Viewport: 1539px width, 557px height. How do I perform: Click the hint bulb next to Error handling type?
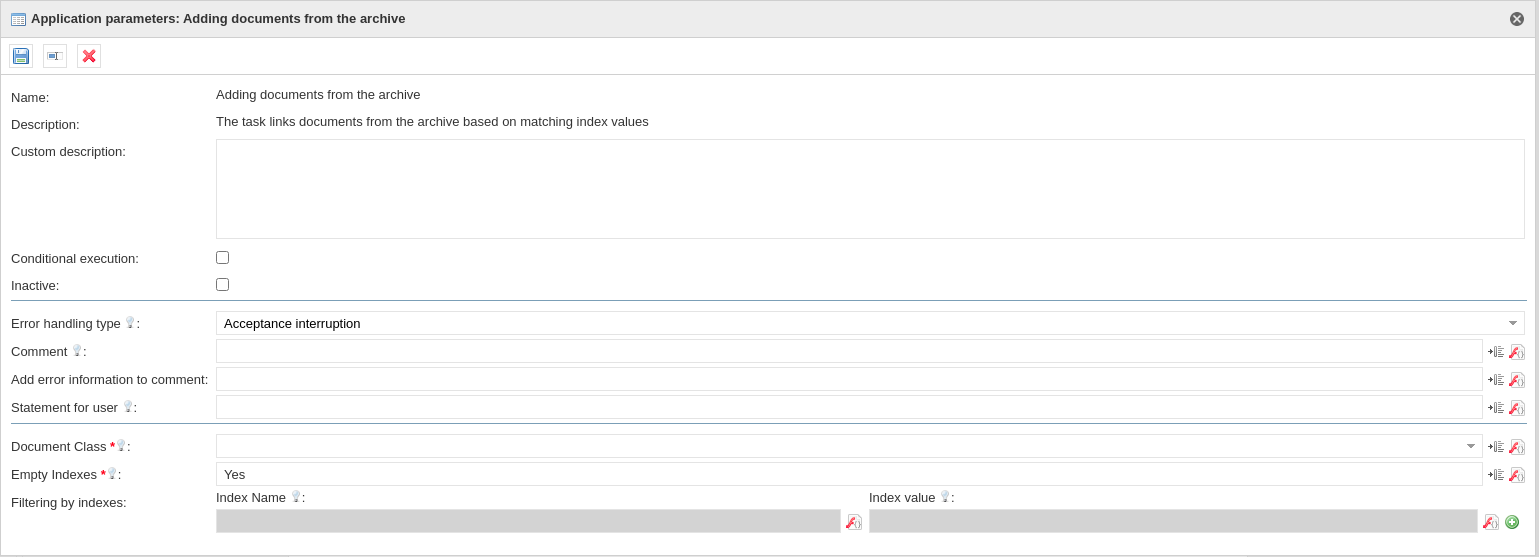click(130, 323)
